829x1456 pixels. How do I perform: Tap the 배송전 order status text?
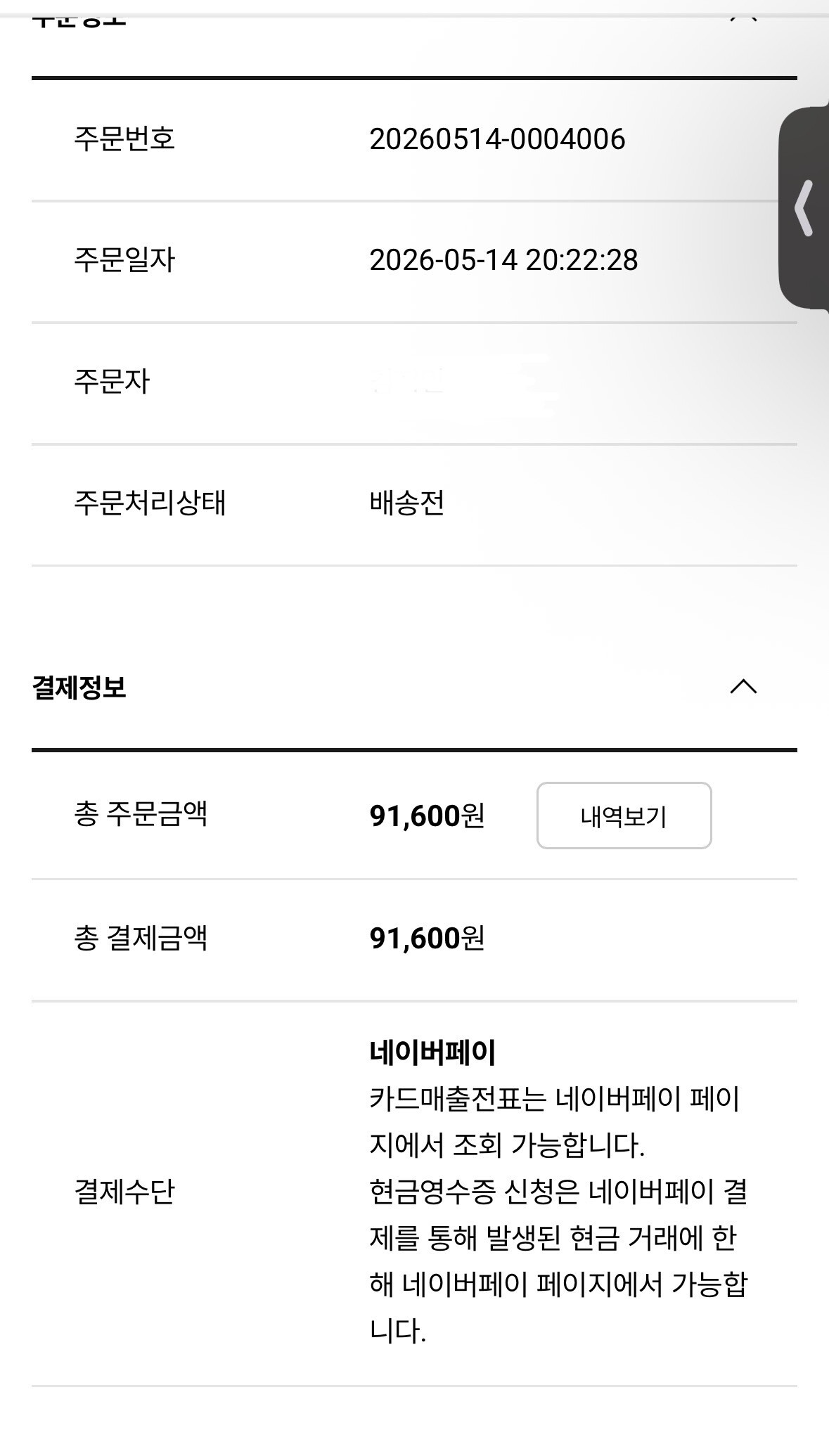tap(407, 503)
